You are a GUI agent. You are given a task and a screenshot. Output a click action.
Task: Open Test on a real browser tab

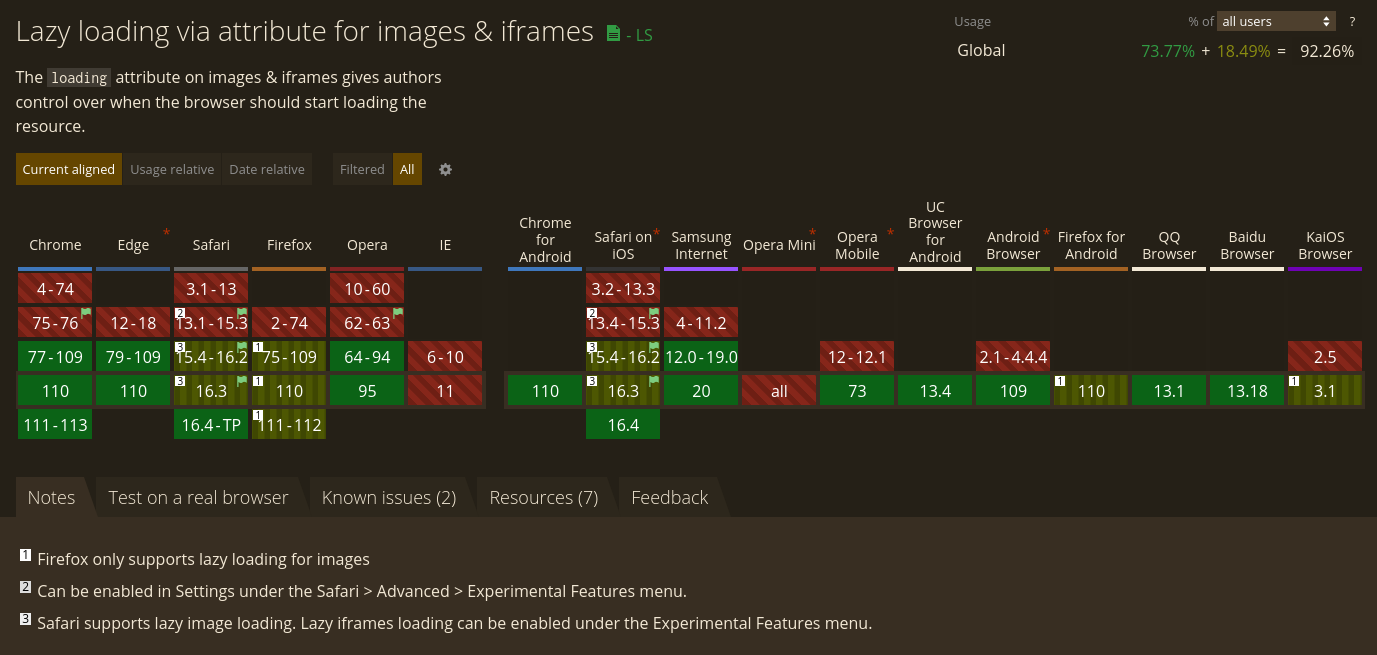point(198,497)
